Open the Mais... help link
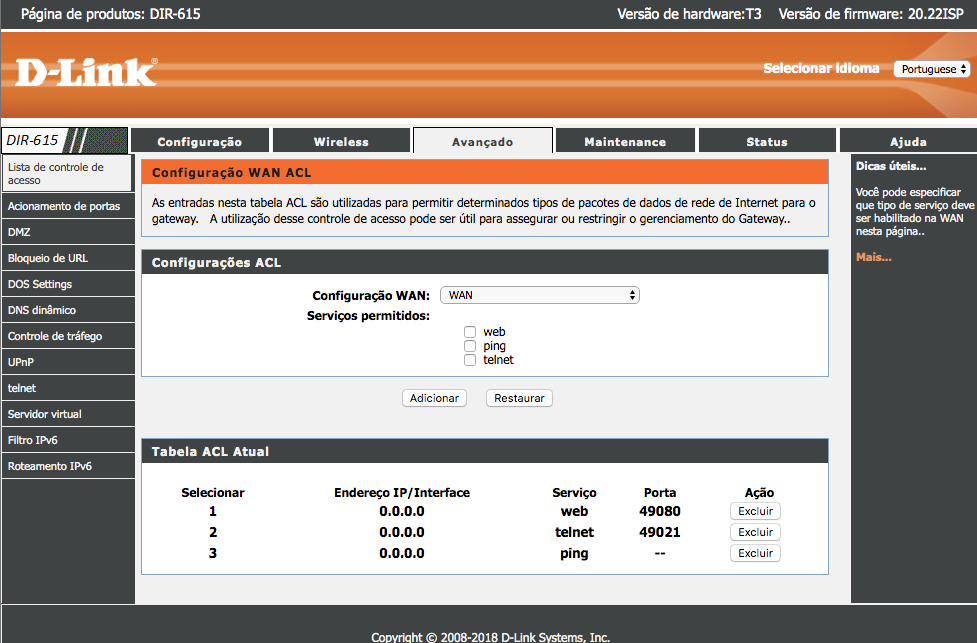Screen dimensions: 977x643 click(874, 257)
